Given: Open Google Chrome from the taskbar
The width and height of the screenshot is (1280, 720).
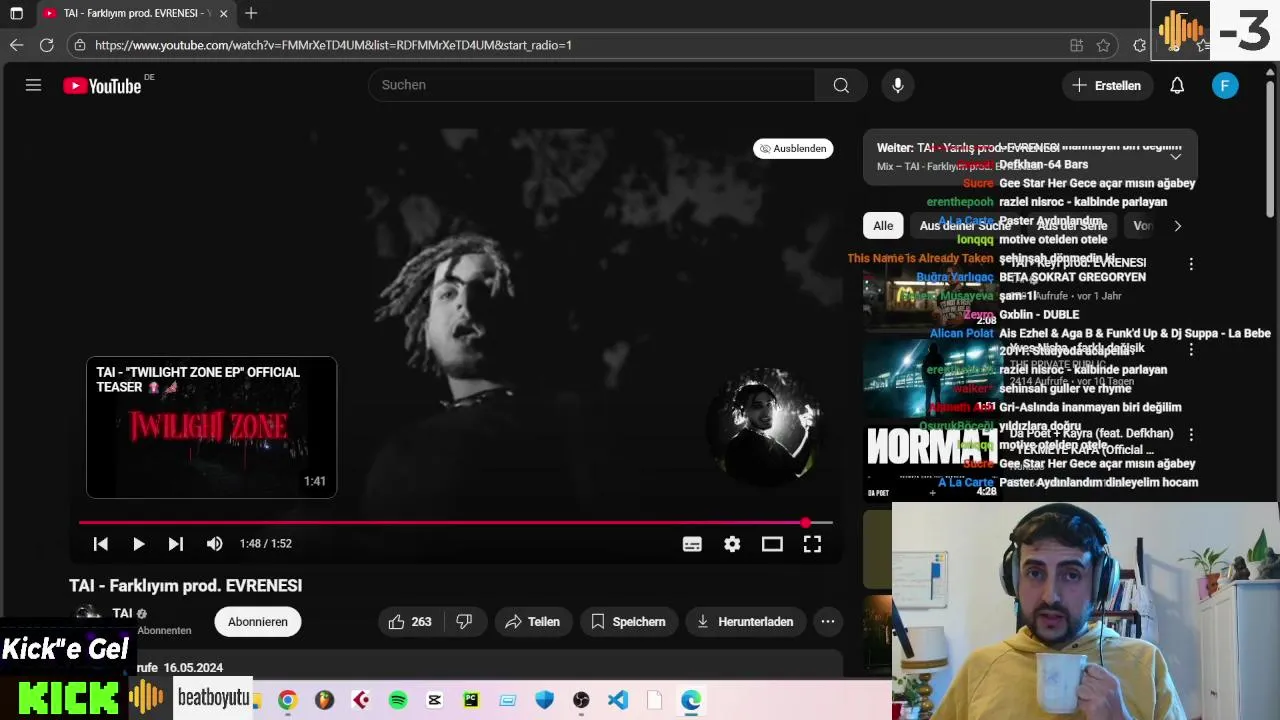Looking at the screenshot, I should (287, 700).
